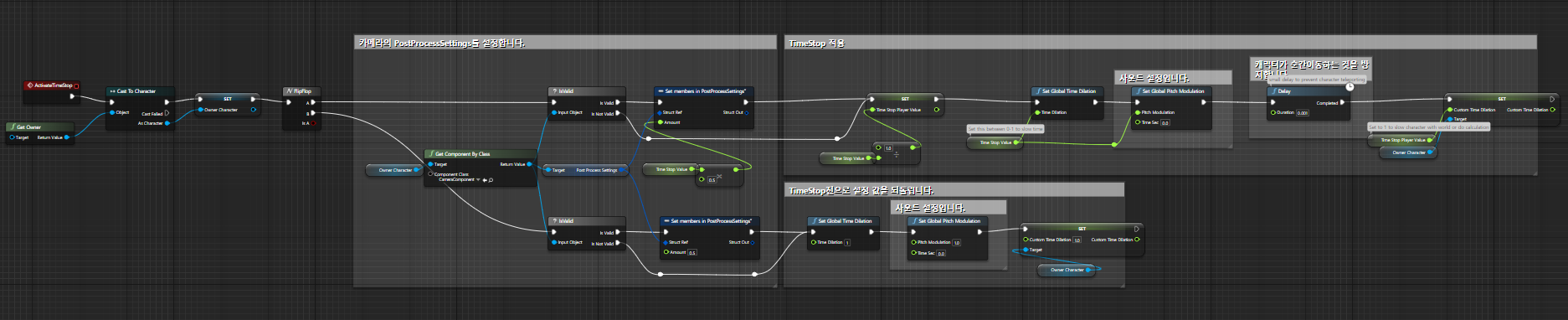Image resolution: width=1568 pixels, height=320 pixels.
Task: Select the Get Component By Class node title
Action: 480,154
